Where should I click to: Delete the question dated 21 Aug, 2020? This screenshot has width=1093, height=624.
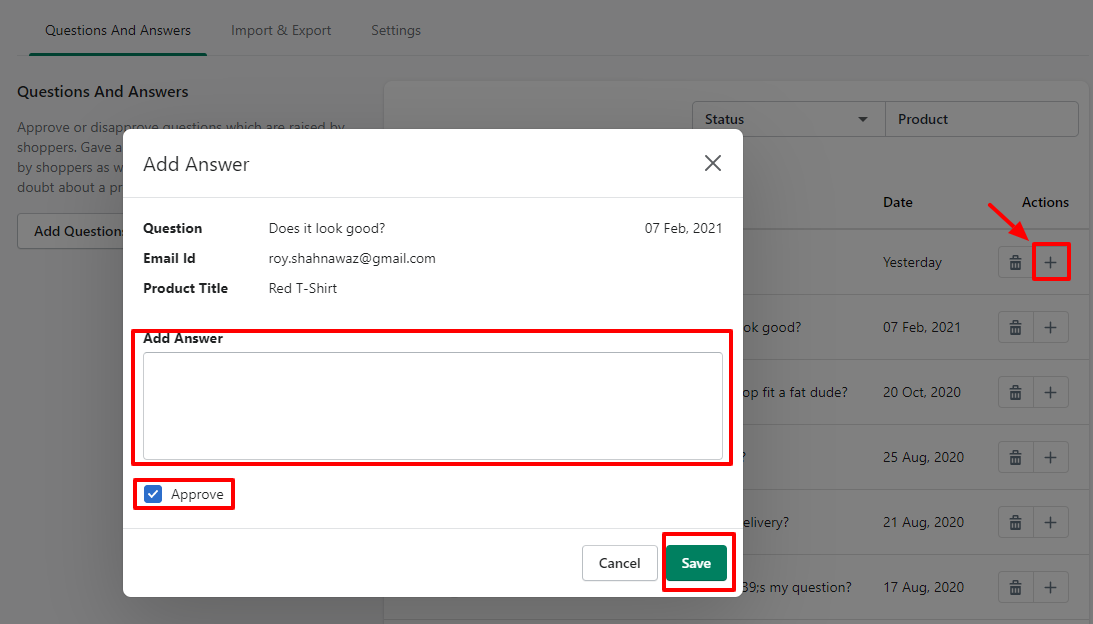[x=1016, y=522]
